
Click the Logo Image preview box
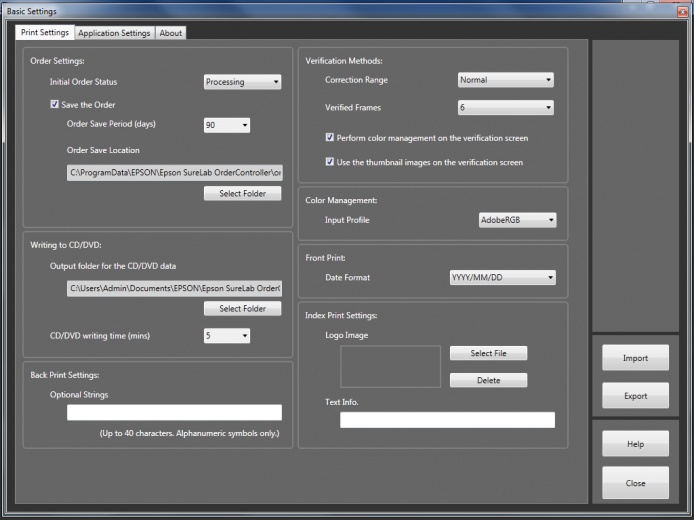coord(390,367)
